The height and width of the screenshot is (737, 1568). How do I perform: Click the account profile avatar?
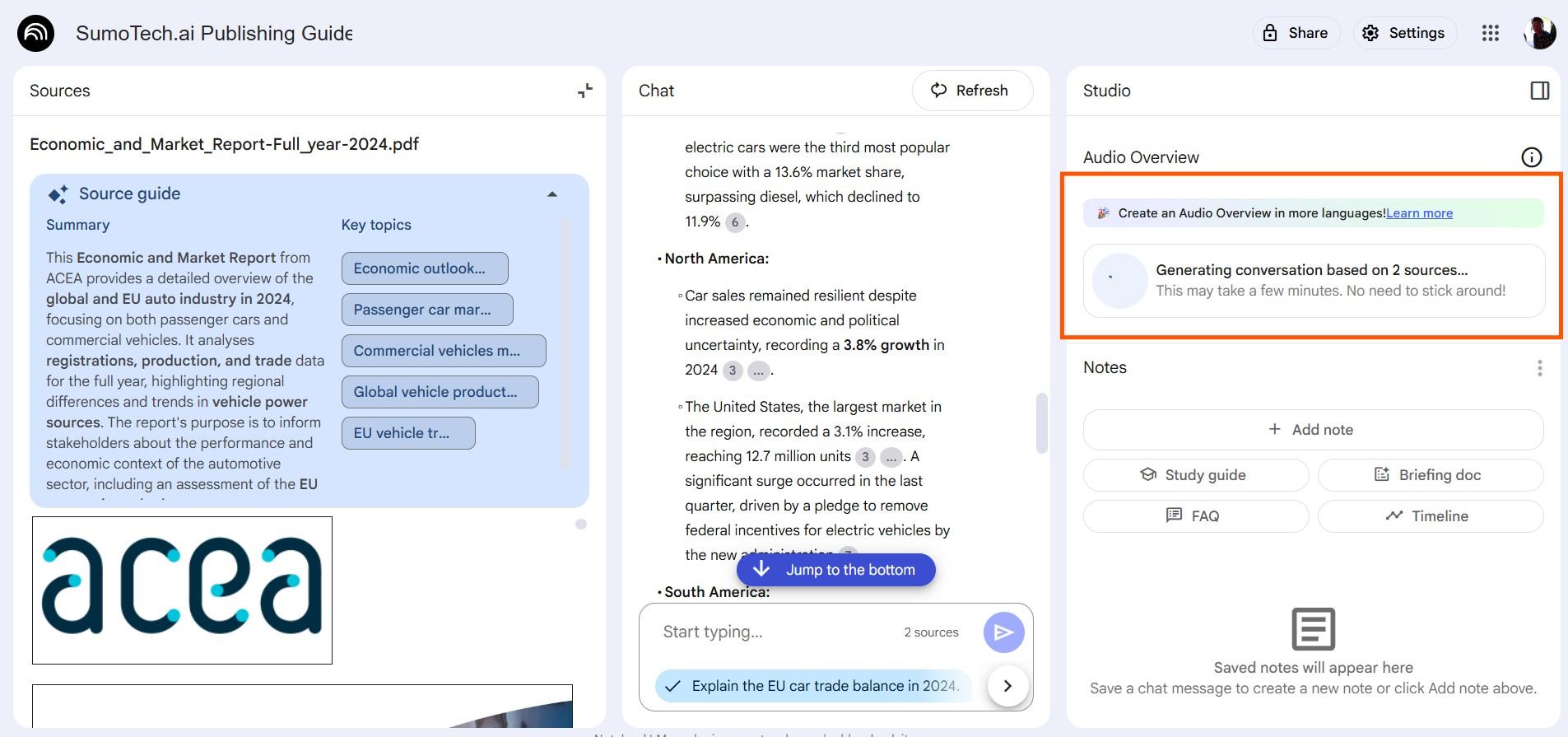tap(1539, 33)
